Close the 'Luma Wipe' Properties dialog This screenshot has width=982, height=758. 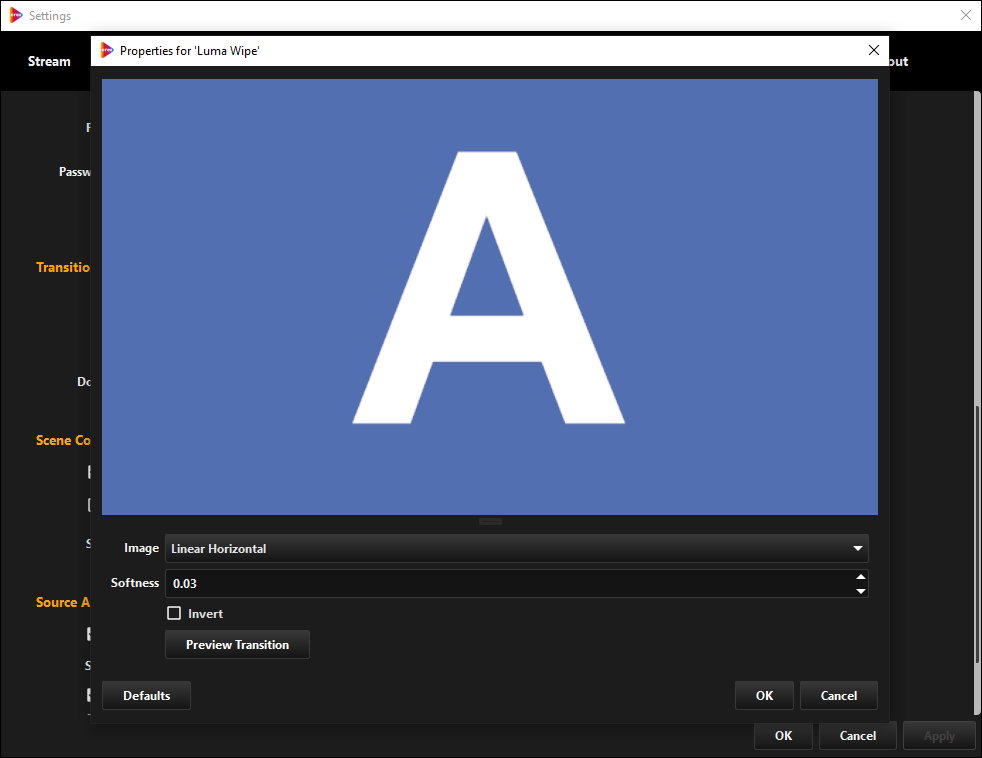coord(873,50)
